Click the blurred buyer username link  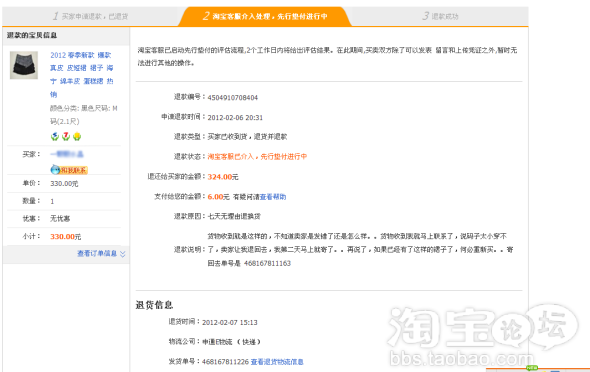pos(67,154)
